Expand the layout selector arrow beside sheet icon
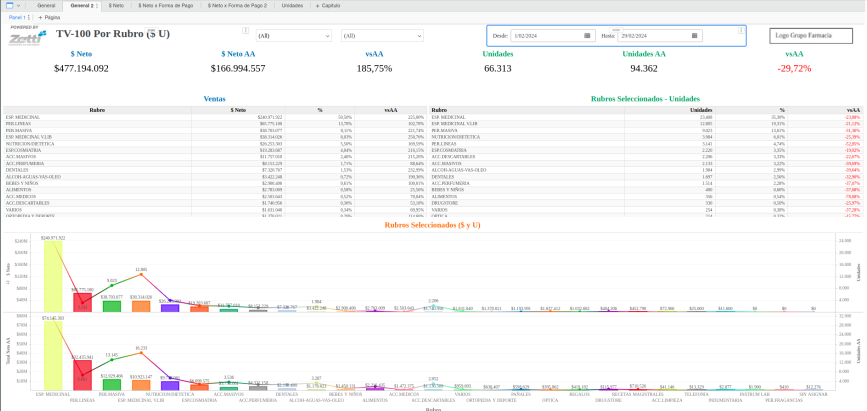The width and height of the screenshot is (867, 411). pyautogui.click(x=19, y=6)
